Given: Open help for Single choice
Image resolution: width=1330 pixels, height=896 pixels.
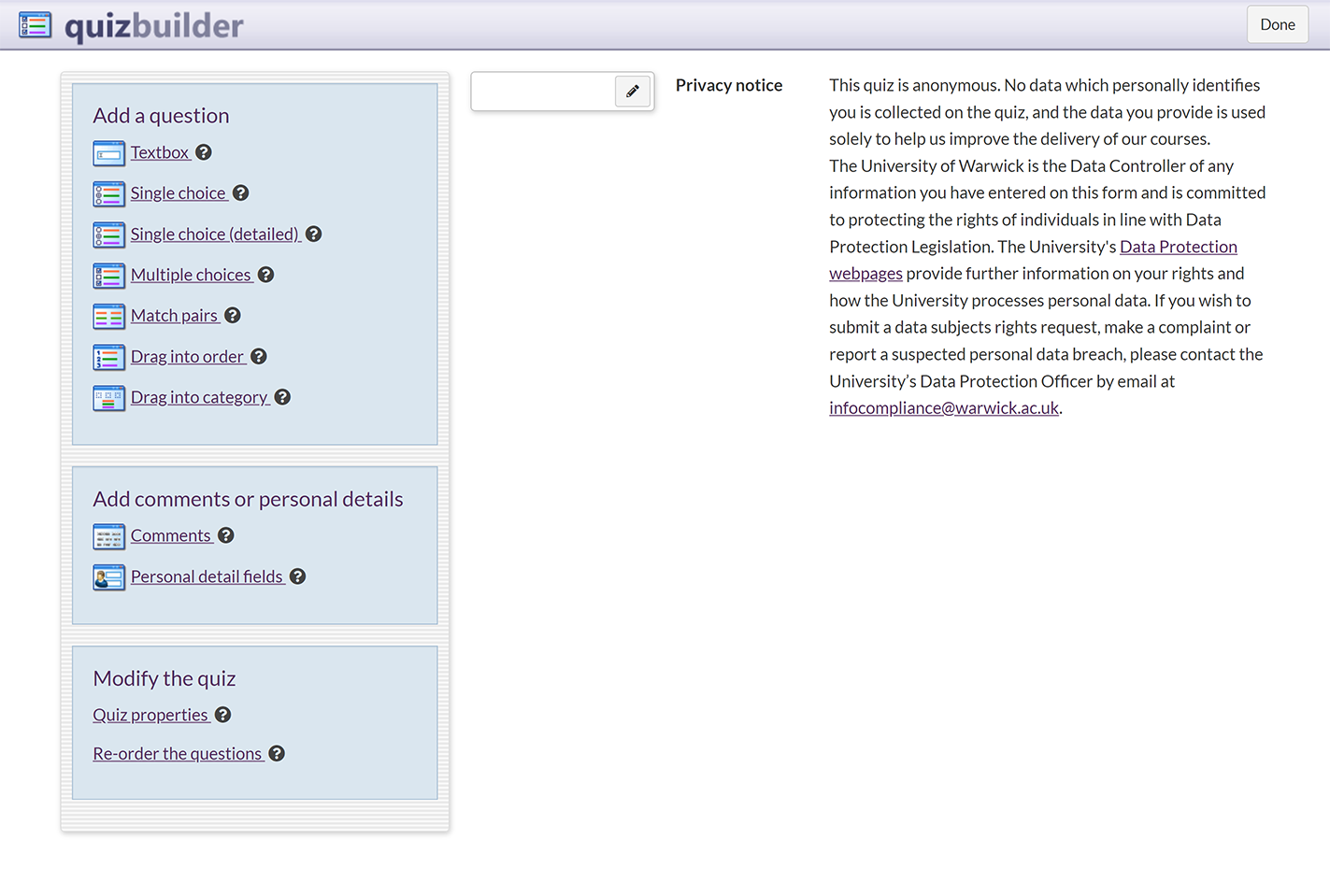Looking at the screenshot, I should pos(241,193).
